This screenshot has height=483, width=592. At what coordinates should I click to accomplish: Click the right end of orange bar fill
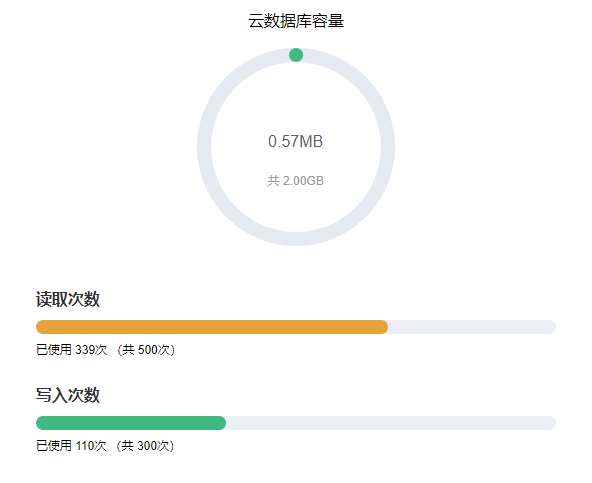point(382,327)
